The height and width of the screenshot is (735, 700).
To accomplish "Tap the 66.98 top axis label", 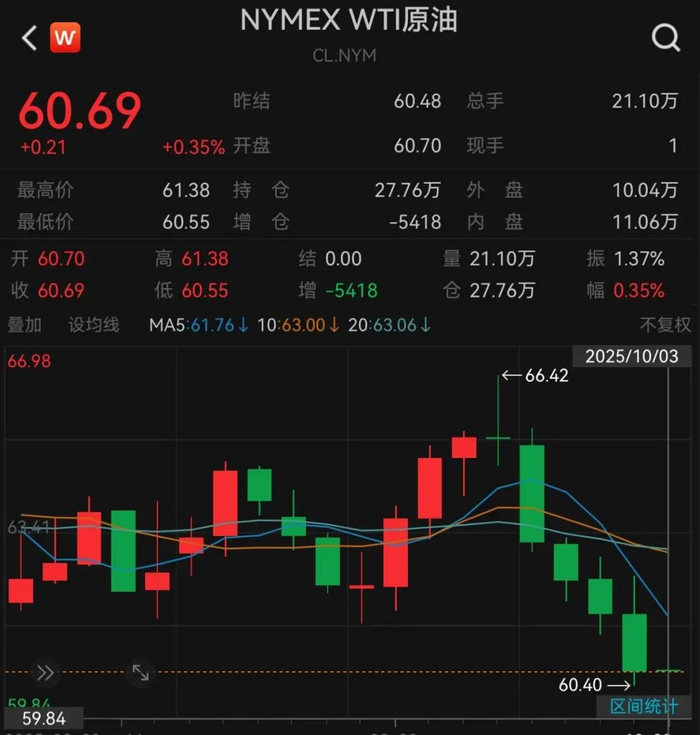I will 29,361.
